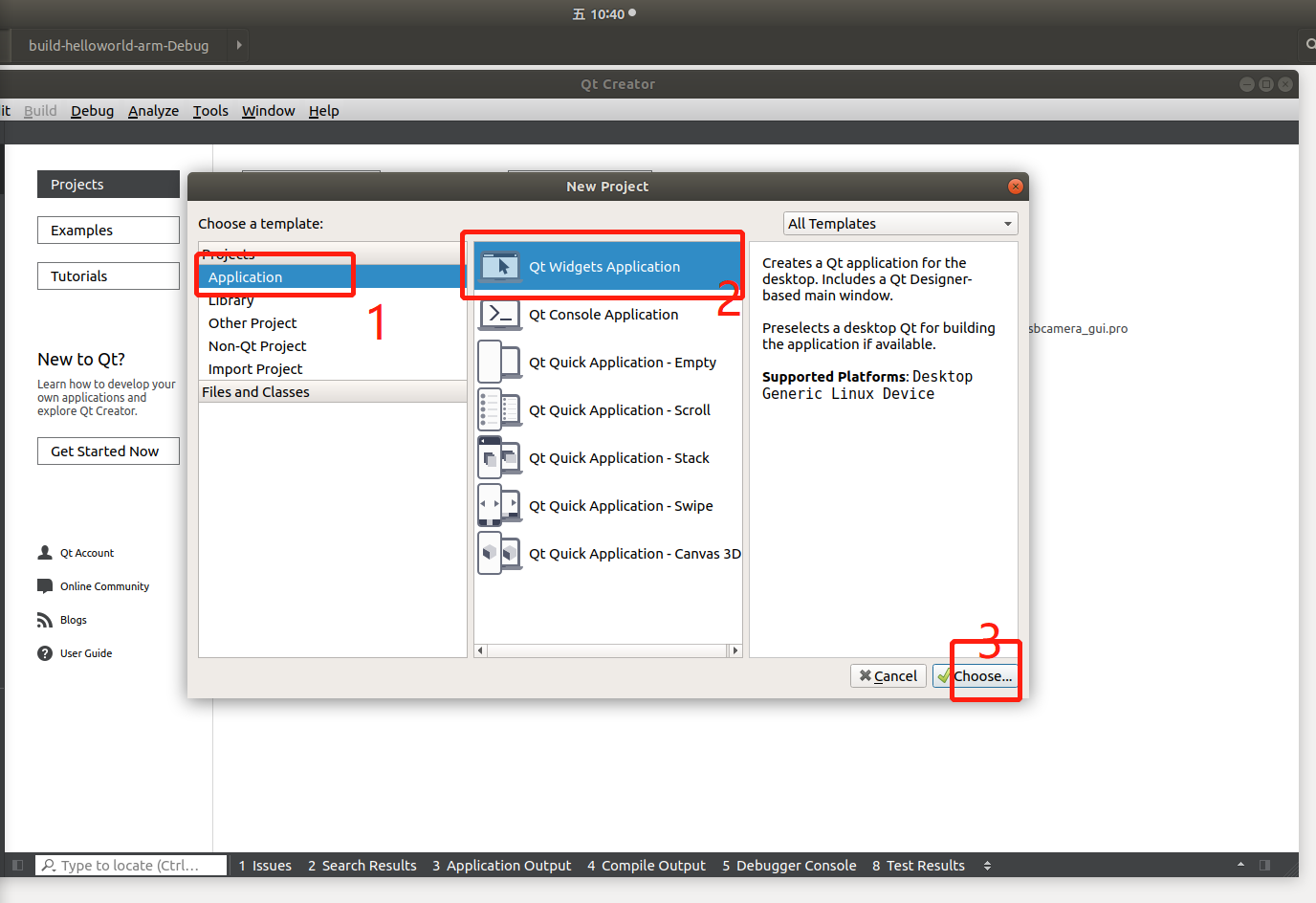
Task: Pick the Qt Quick Application - Stack icon
Action: click(500, 458)
